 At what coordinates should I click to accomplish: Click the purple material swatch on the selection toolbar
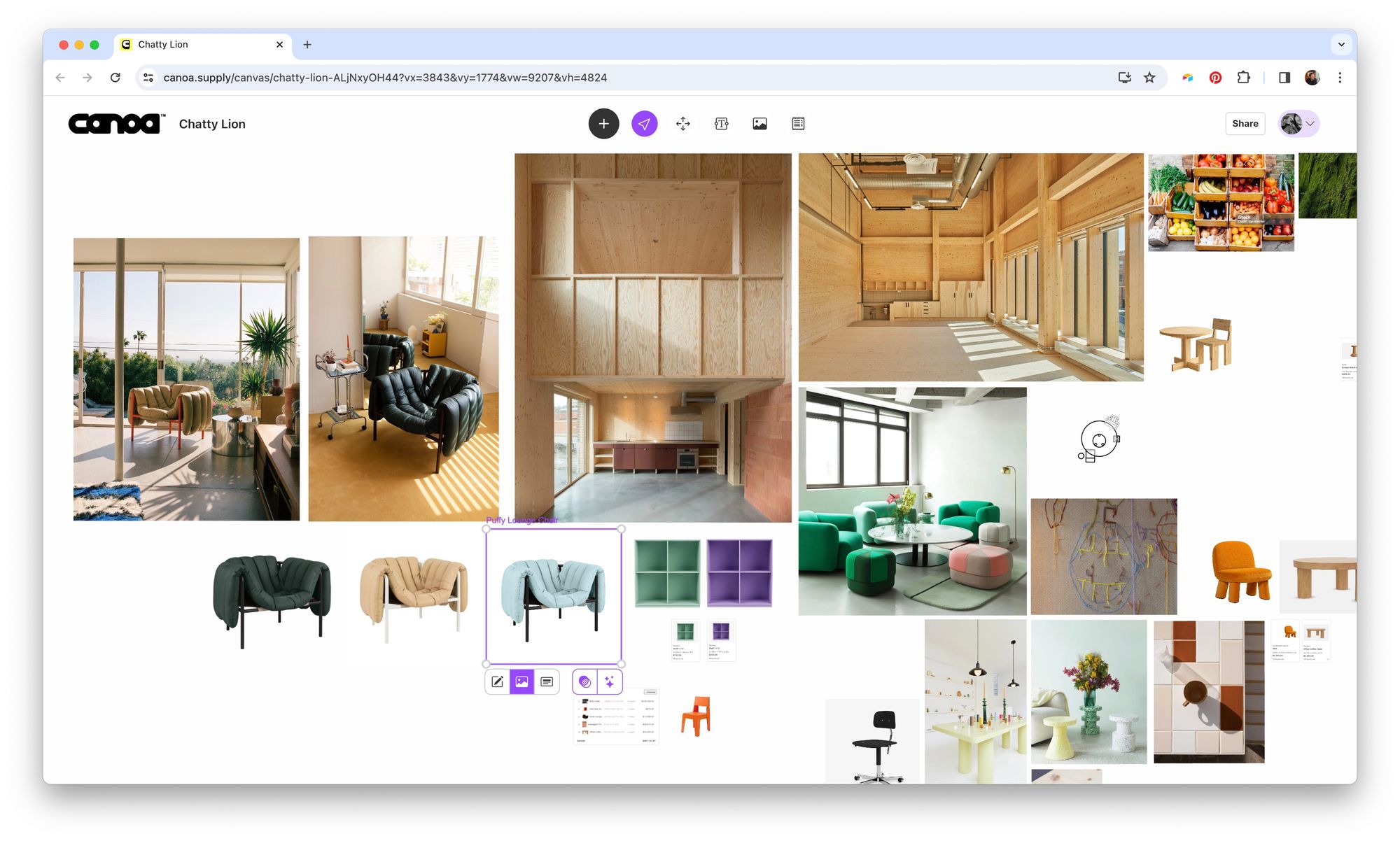pyautogui.click(x=584, y=681)
